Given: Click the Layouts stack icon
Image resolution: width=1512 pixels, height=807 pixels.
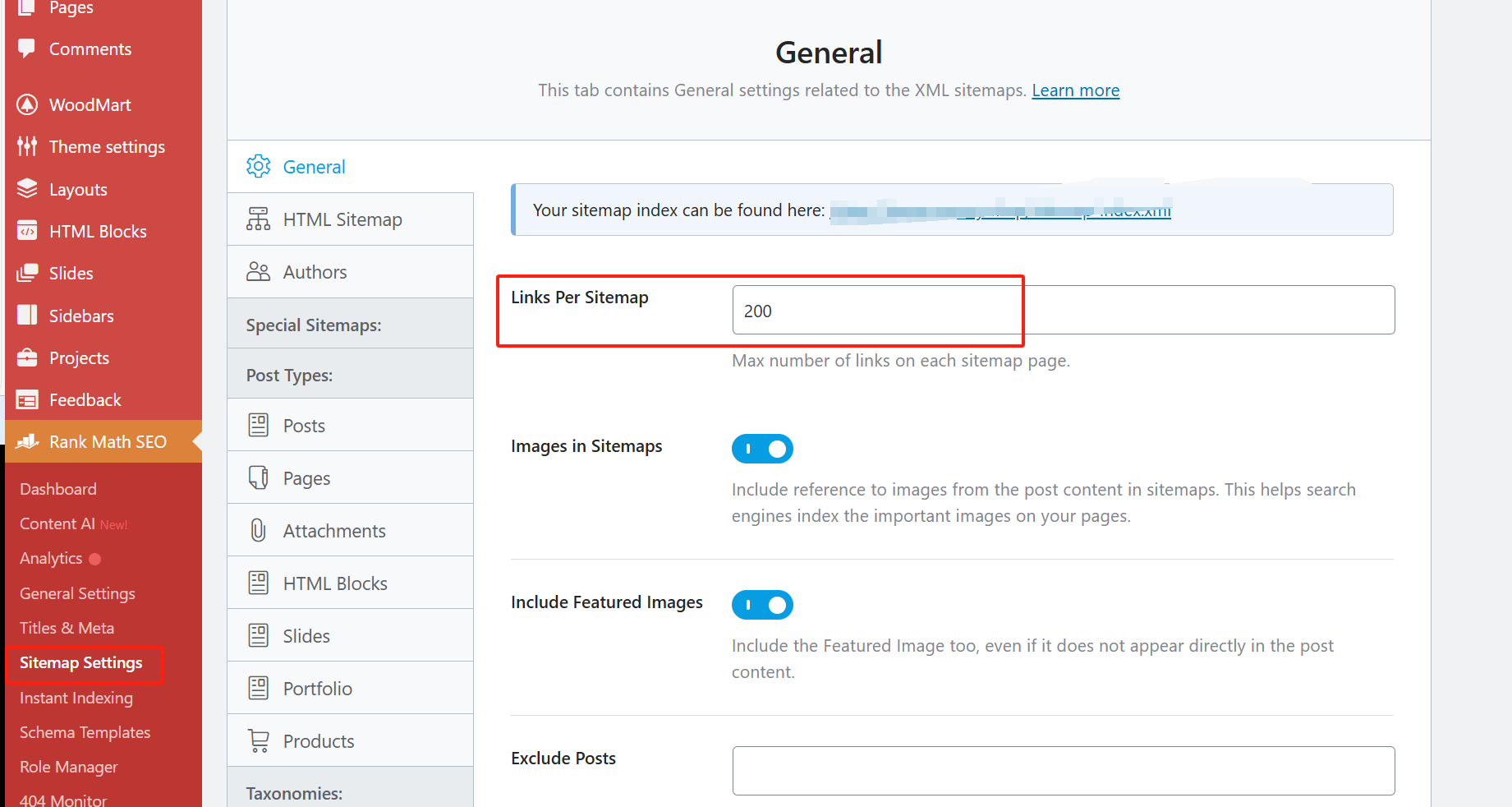Looking at the screenshot, I should click(x=27, y=189).
